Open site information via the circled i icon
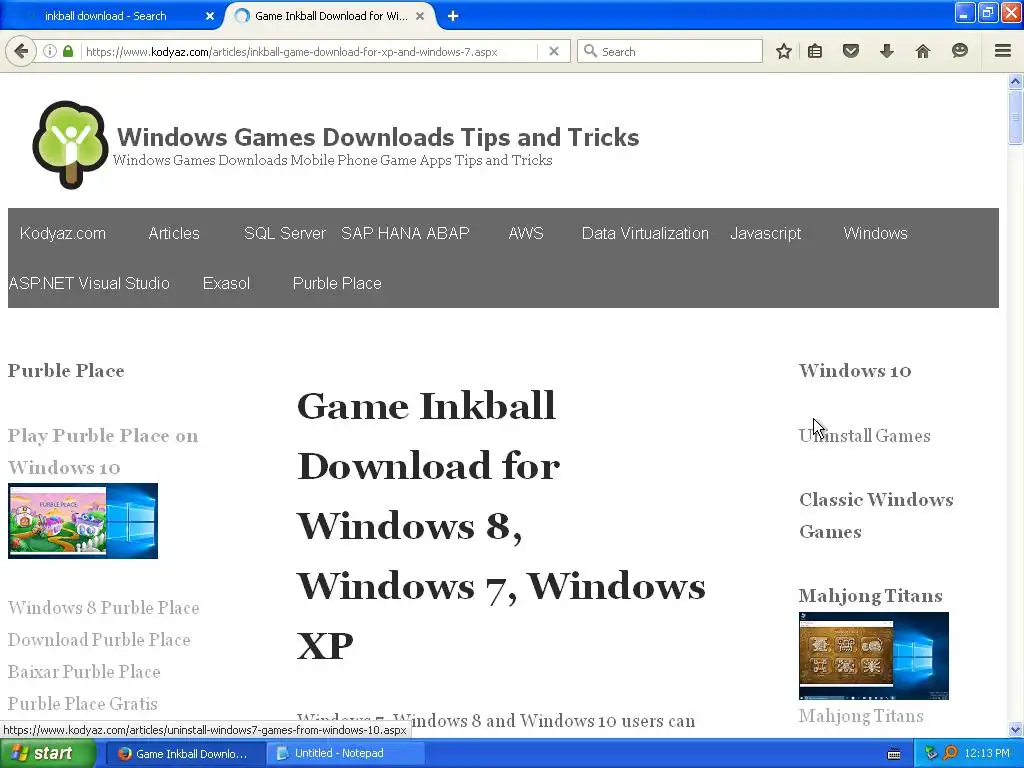Image resolution: width=1024 pixels, height=768 pixels. [50, 51]
